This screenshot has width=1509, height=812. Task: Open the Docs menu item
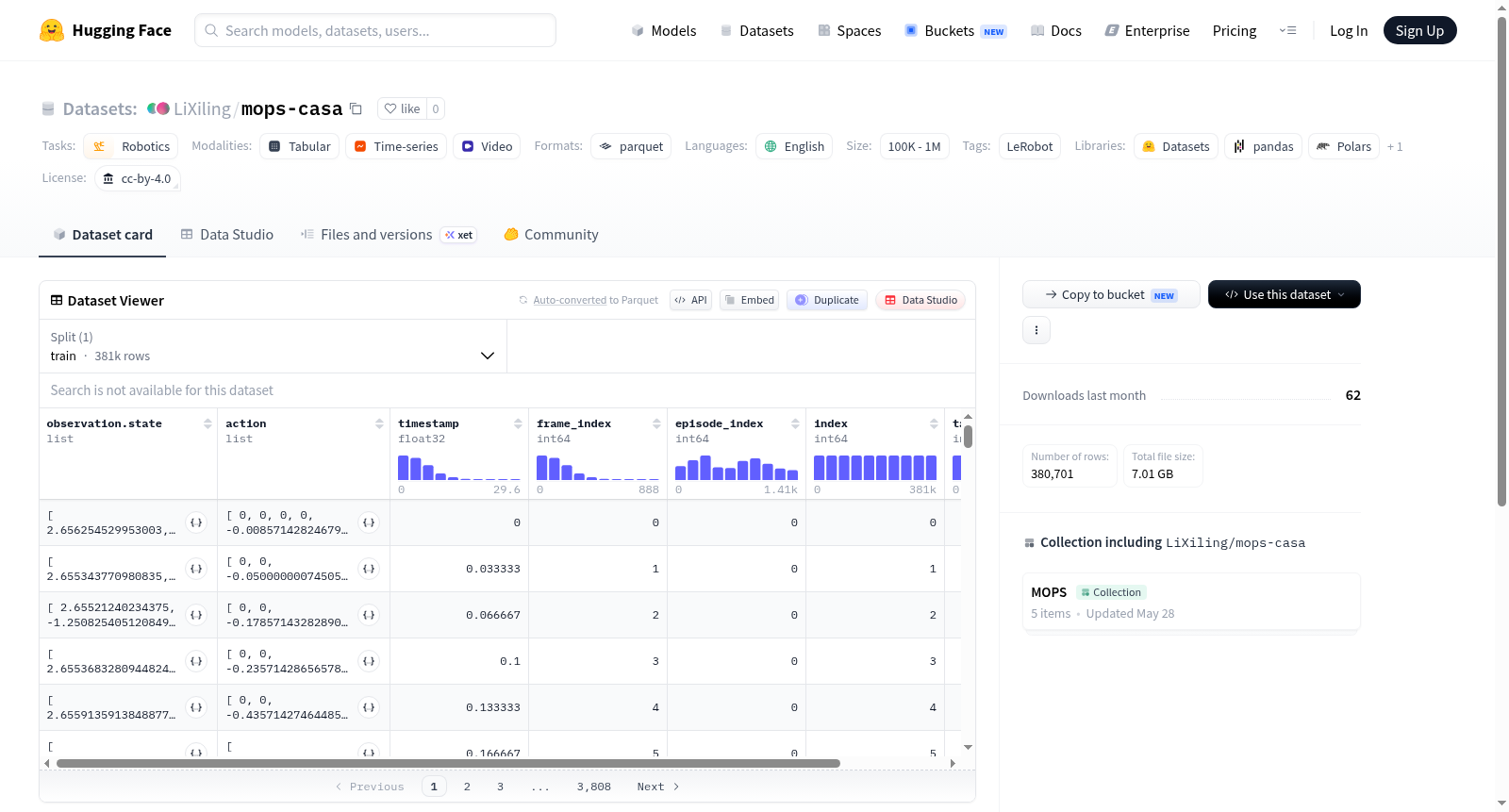coord(1056,30)
